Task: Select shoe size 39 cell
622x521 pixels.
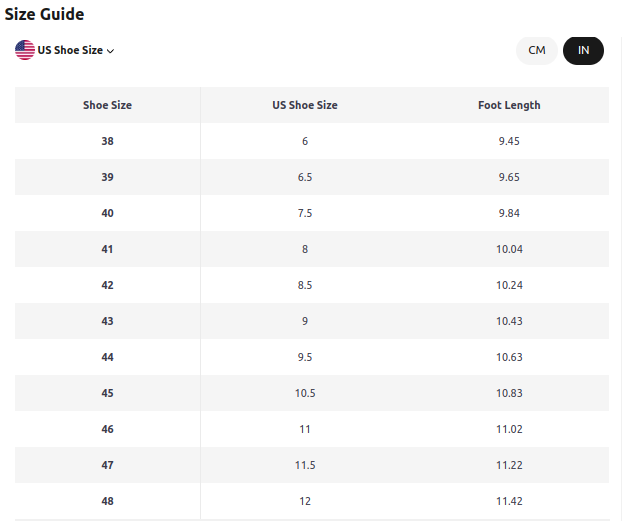Action: click(108, 177)
